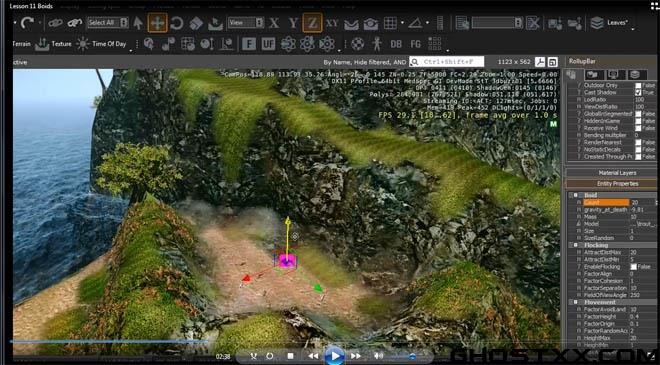Click the viewport search field
This screenshot has height=365, width=660.
tap(447, 62)
